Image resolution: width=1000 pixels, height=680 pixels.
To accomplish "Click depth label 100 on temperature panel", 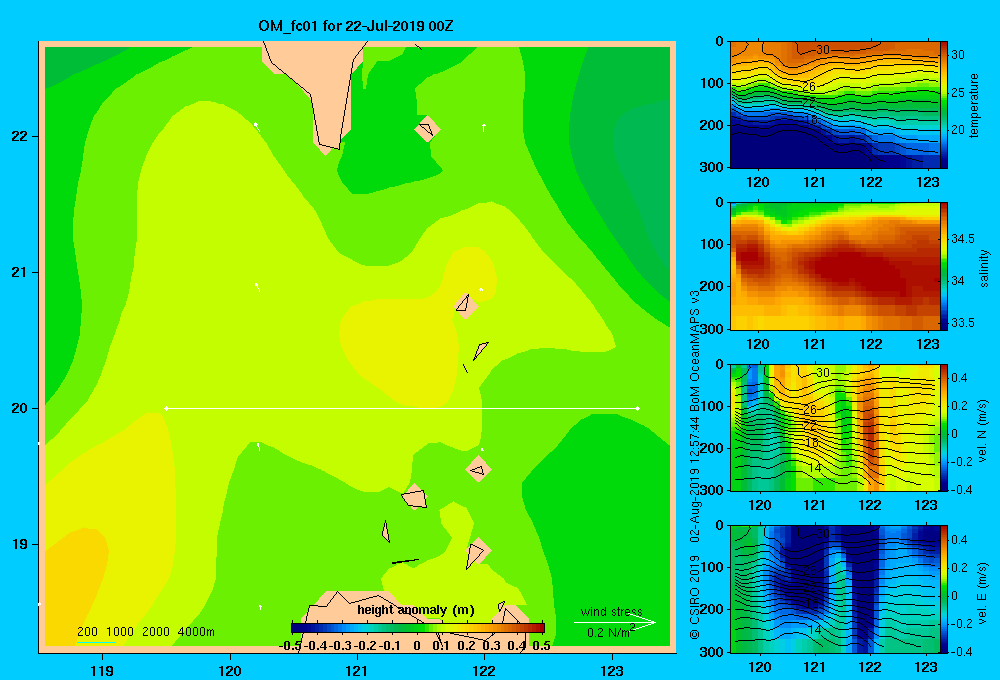I will 712,83.
